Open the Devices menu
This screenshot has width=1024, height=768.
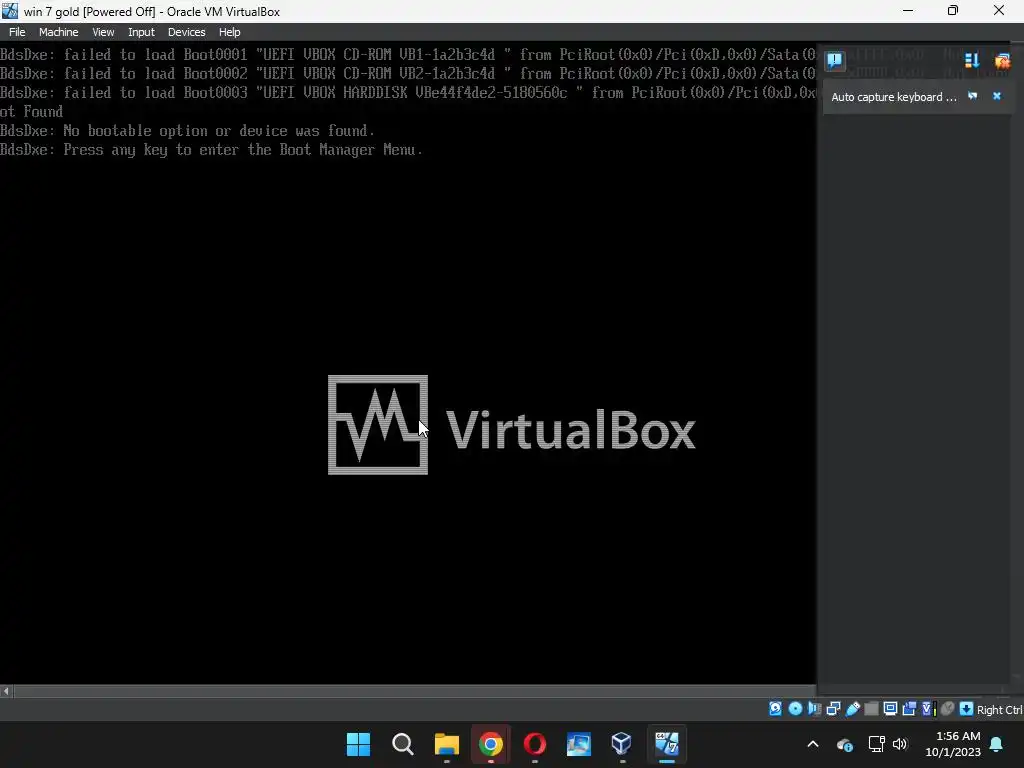tap(186, 32)
